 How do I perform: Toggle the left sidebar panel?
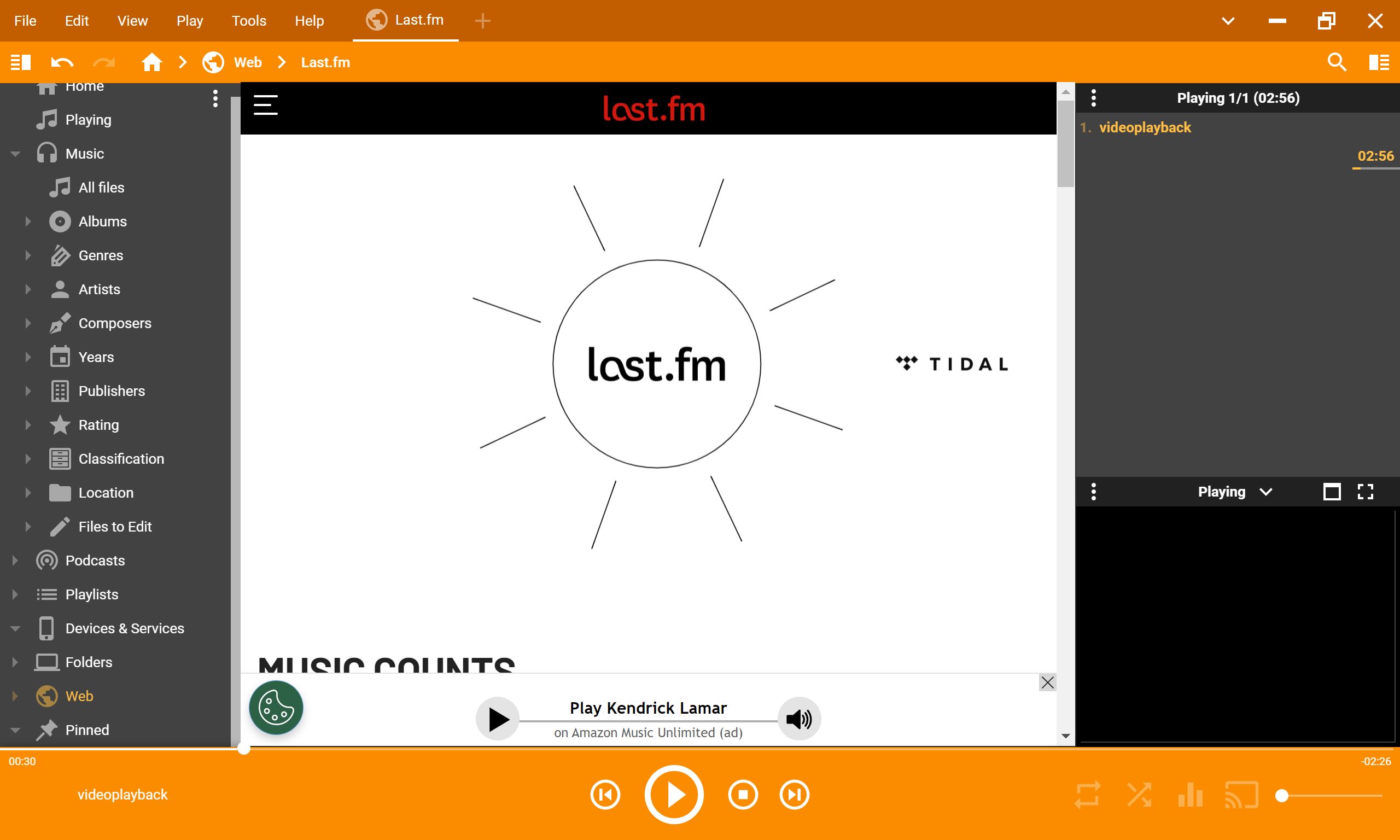coord(21,62)
